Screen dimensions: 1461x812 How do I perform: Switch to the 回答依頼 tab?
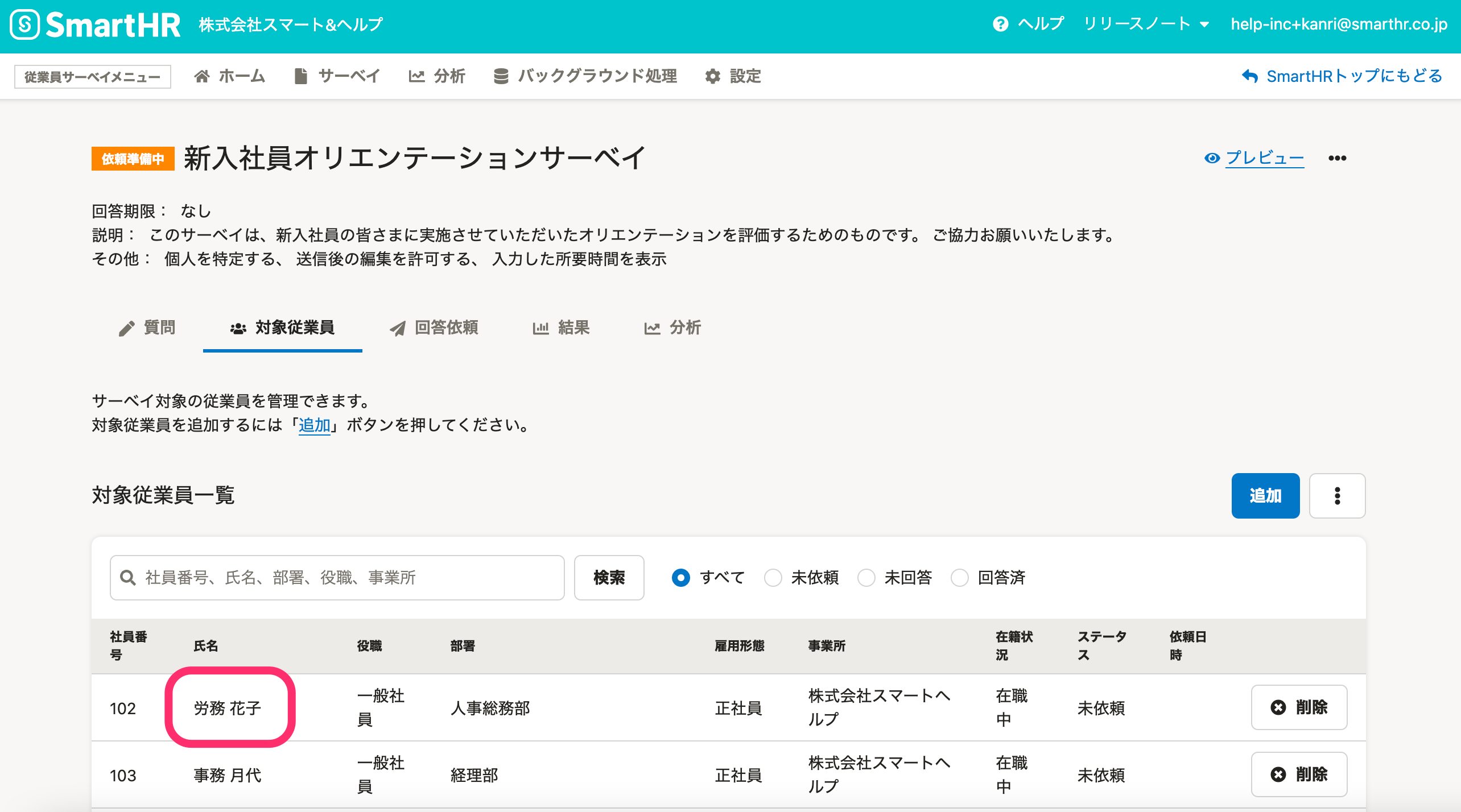434,328
